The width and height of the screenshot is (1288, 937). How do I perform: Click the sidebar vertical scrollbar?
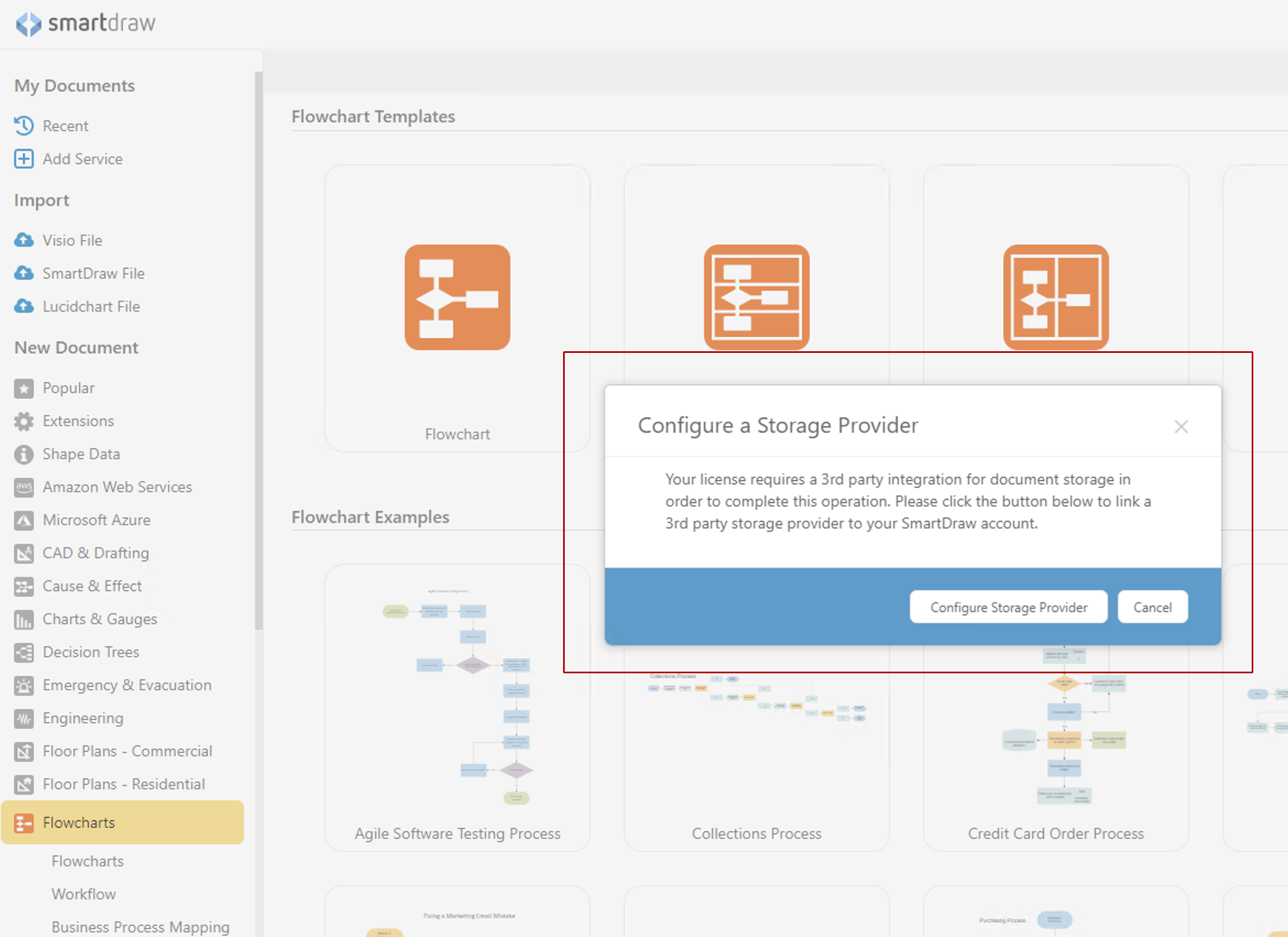(259, 349)
